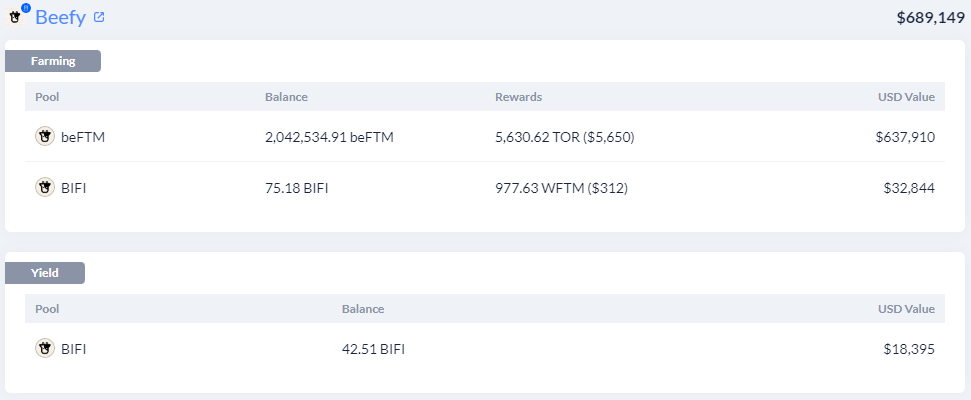Click the beFTM pool name
The height and width of the screenshot is (400, 971).
point(83,137)
